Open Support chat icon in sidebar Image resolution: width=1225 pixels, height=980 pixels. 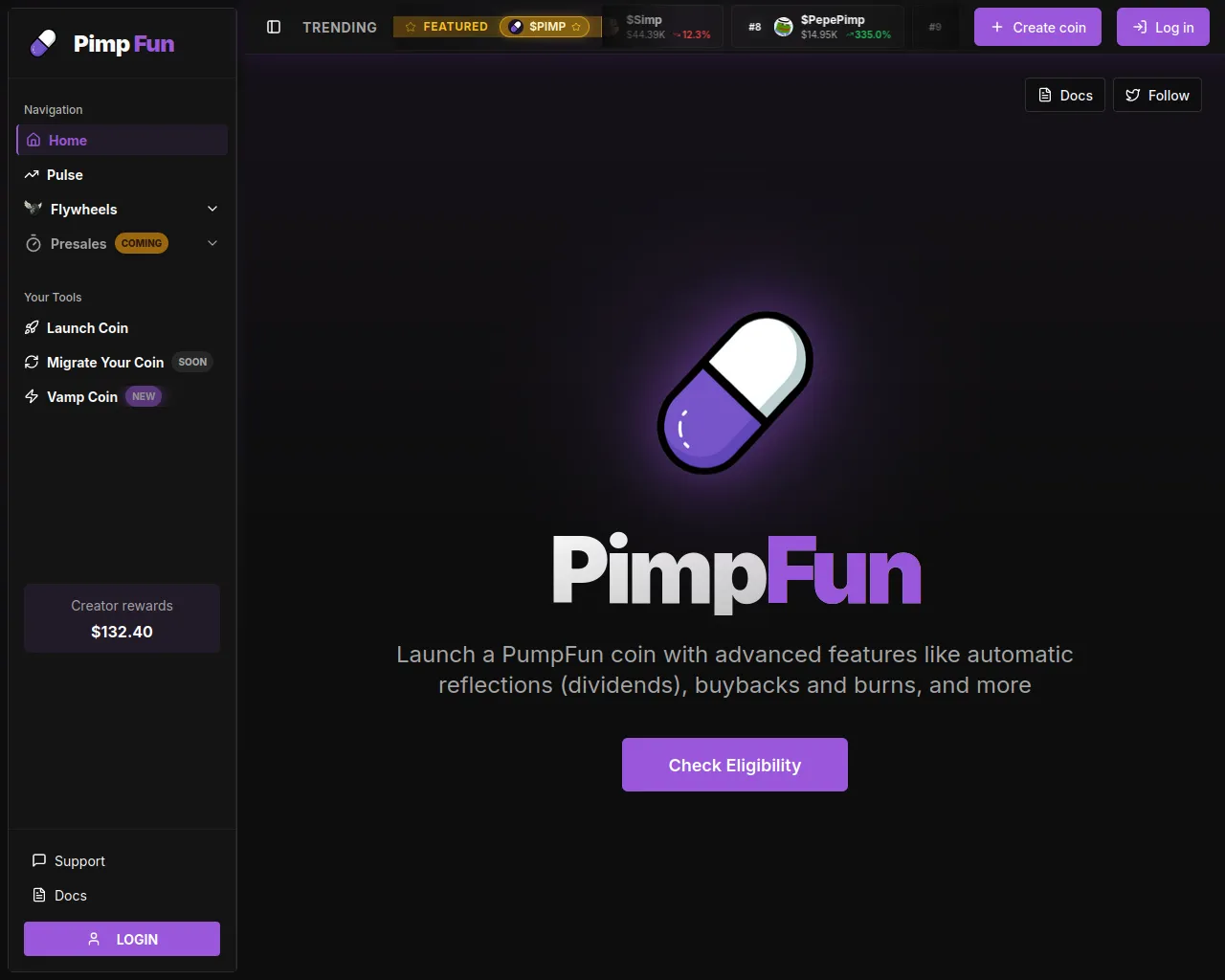39,860
